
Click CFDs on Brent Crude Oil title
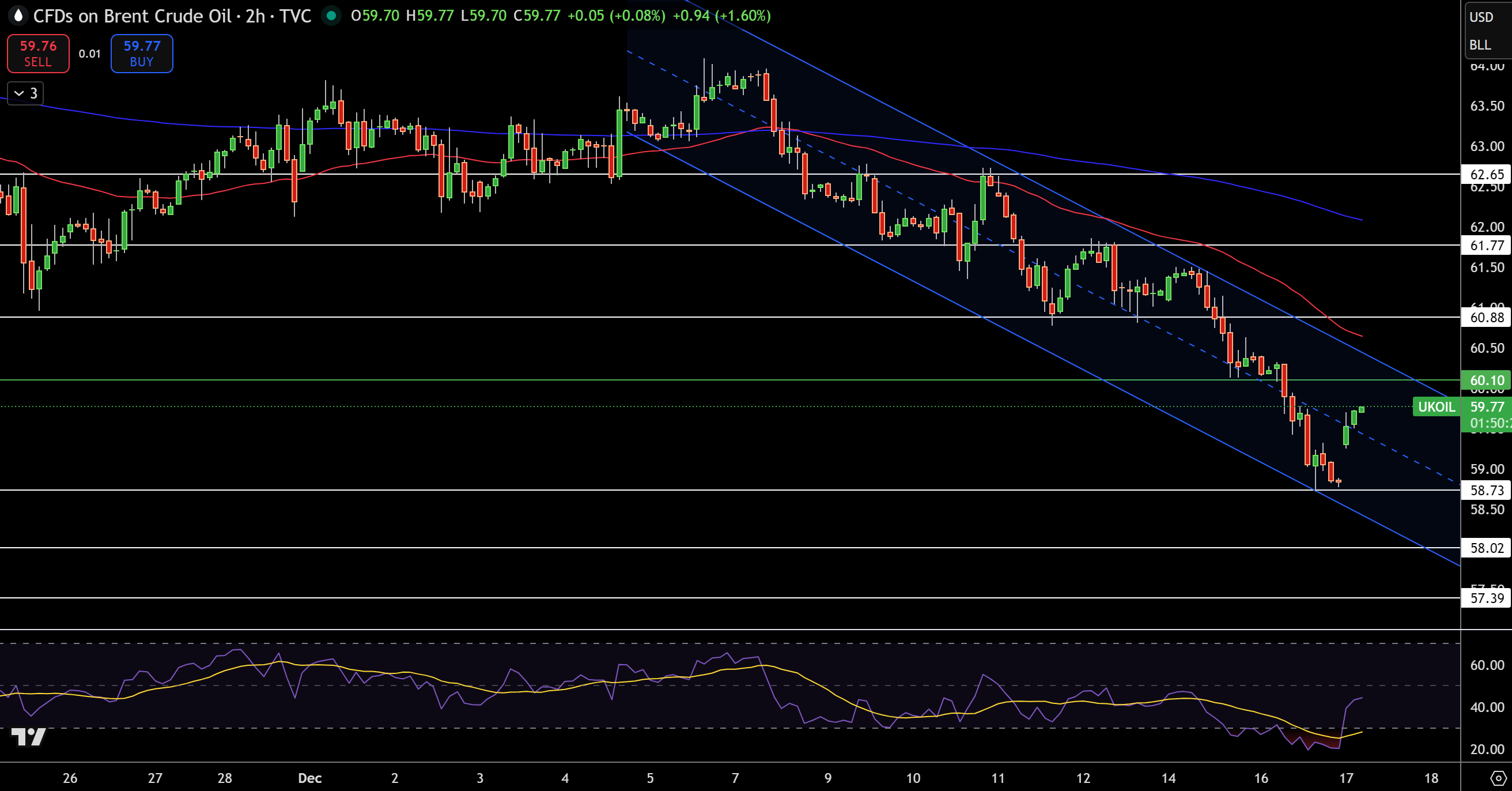click(x=132, y=16)
